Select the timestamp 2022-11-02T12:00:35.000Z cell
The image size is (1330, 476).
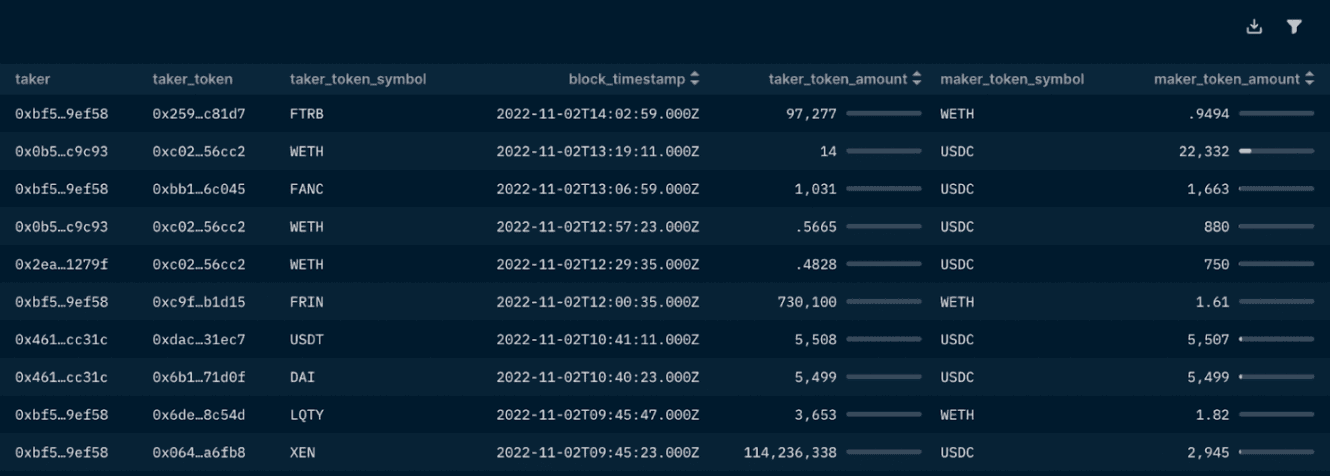pos(597,302)
